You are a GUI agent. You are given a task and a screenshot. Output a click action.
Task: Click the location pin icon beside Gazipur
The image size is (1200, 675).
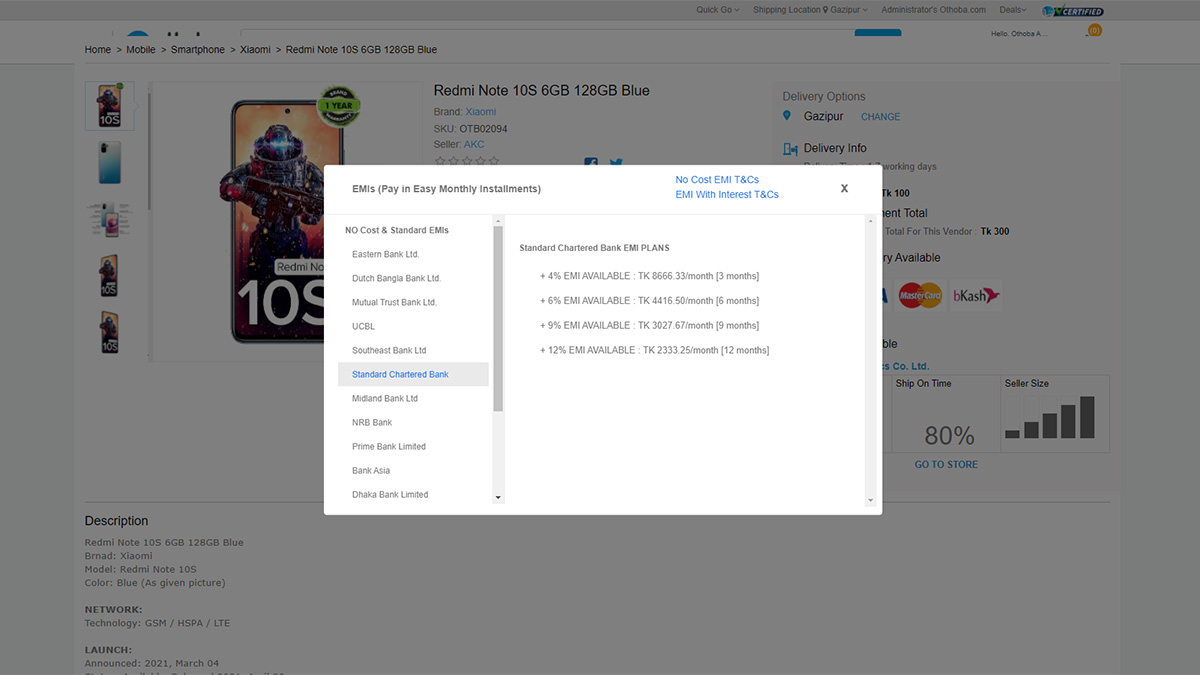(787, 116)
